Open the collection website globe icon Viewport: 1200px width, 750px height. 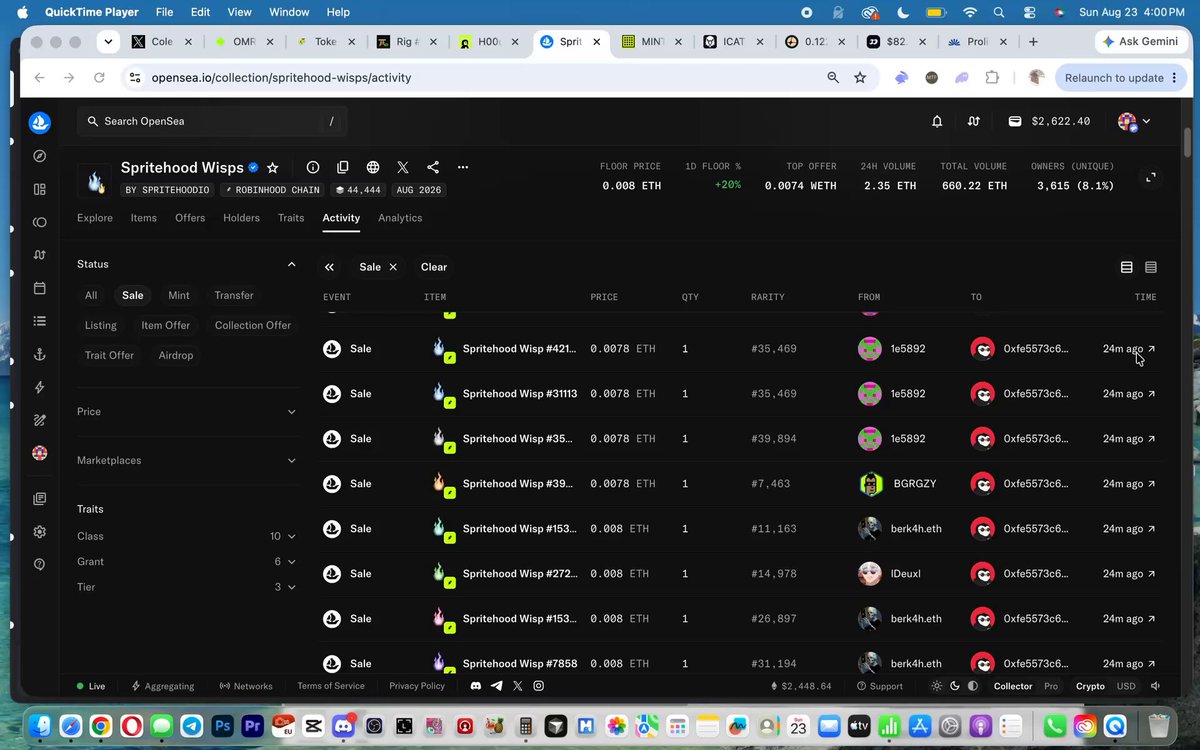[x=373, y=167]
